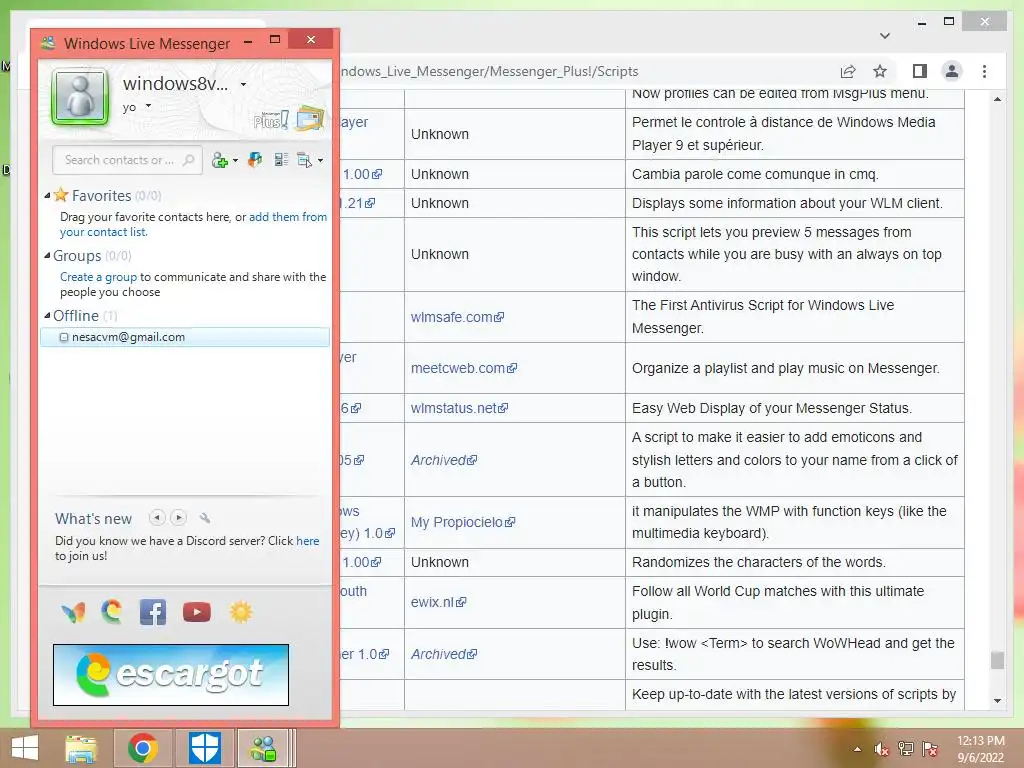Click Messenger taskbar button
1024x768 pixels.
click(264, 748)
